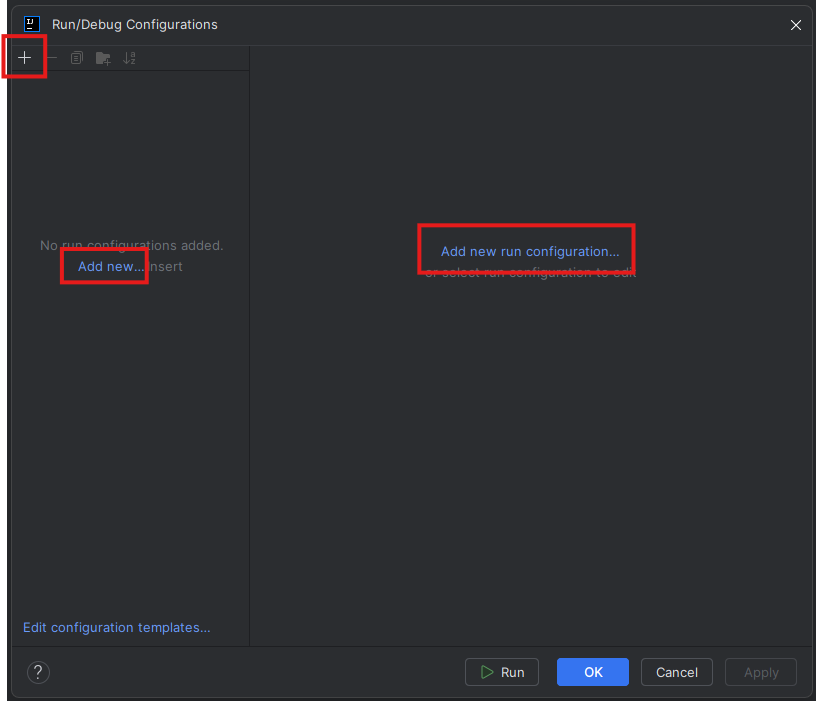Remove a configuration using the minus icon
Image resolution: width=816 pixels, height=701 pixels.
click(51, 57)
